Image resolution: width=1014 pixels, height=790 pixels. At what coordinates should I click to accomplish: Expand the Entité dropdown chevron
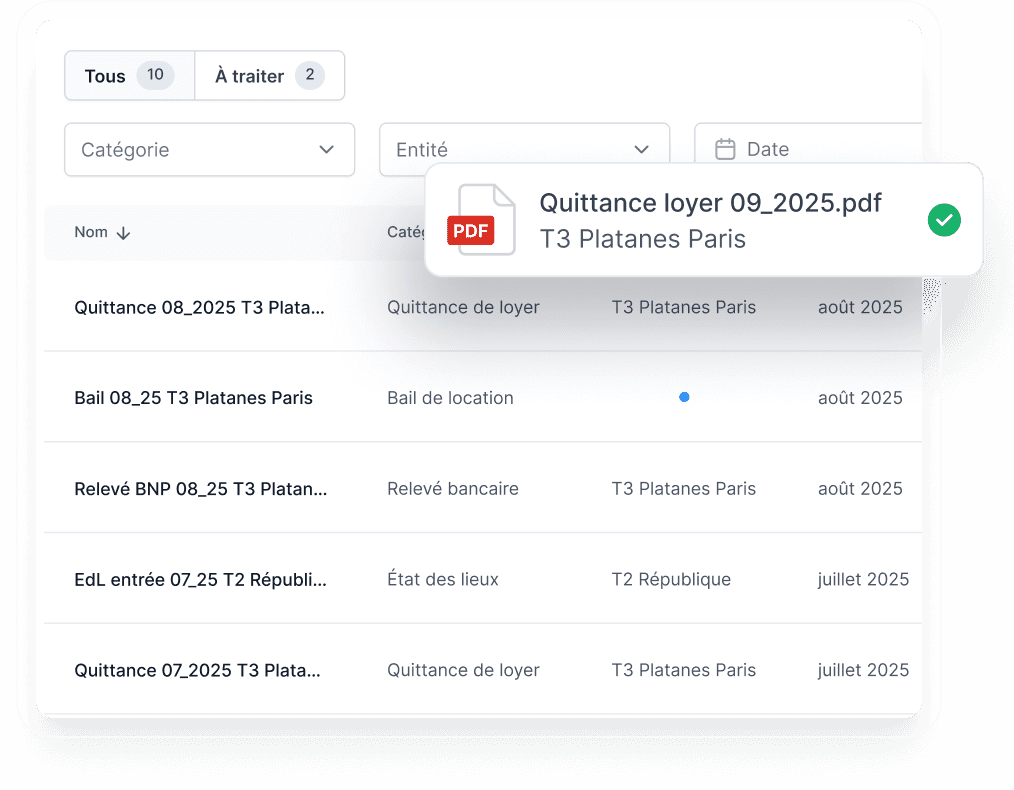click(x=642, y=149)
